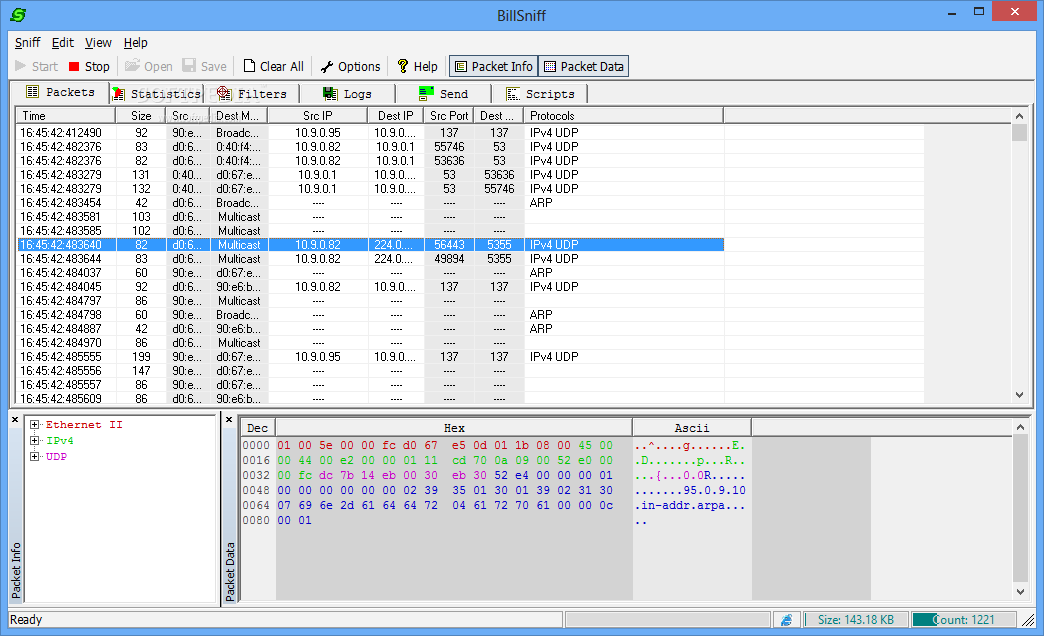Click the Size: 143.18 KB status field

[x=856, y=619]
